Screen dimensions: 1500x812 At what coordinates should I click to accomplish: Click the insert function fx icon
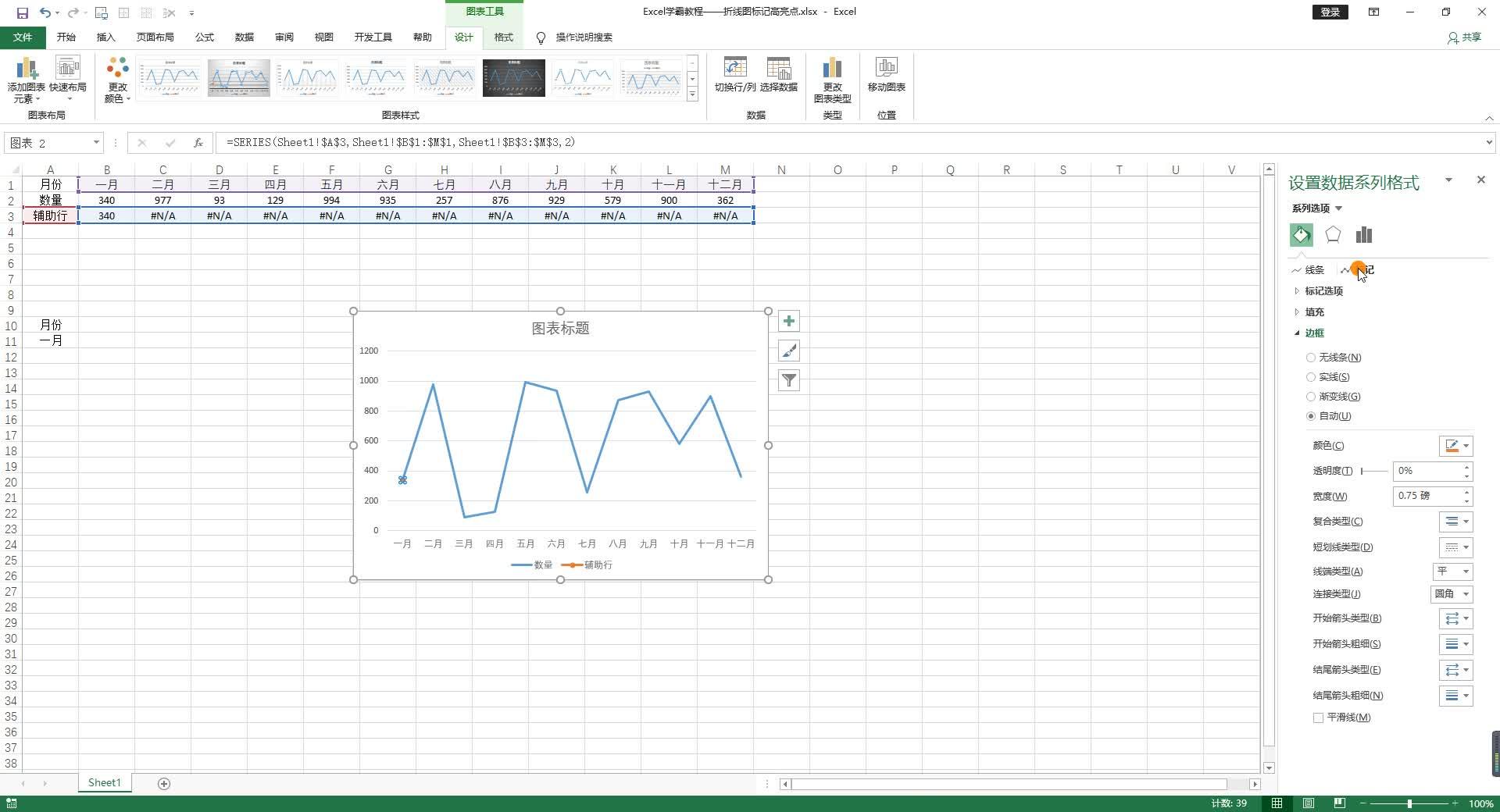tap(198, 143)
